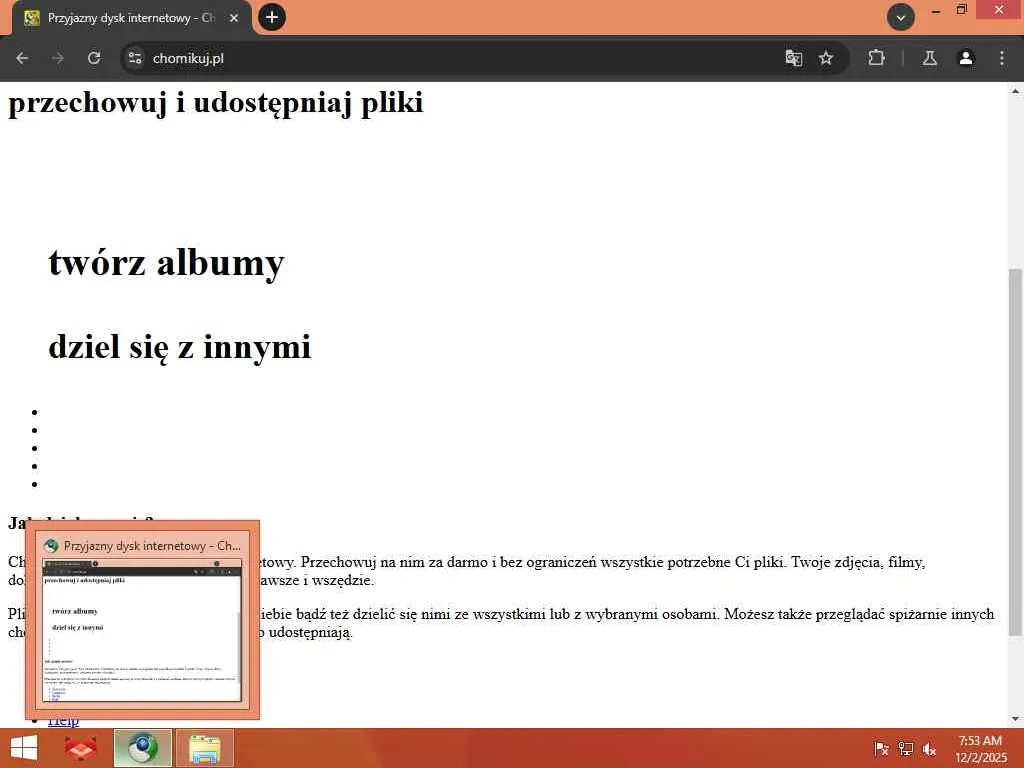Screen dimensions: 1024x768
Task: Bookmark this page with the star icon
Action: click(826, 58)
